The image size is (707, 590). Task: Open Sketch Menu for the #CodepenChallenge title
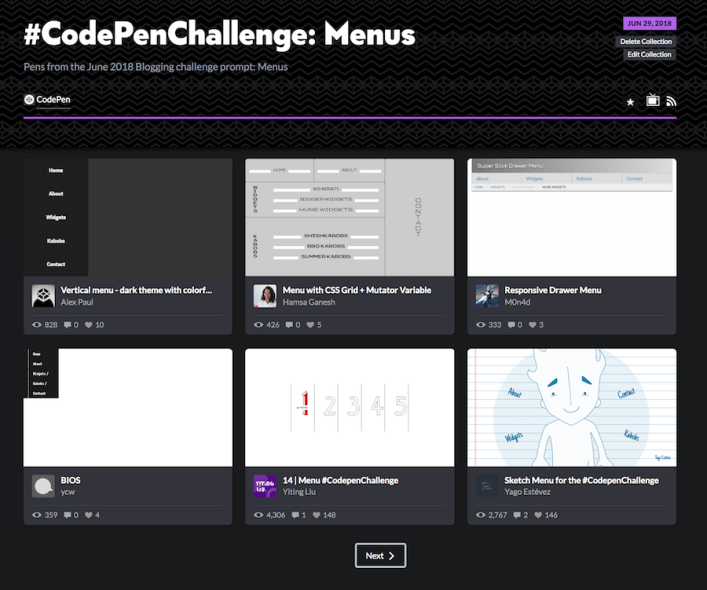coord(582,480)
